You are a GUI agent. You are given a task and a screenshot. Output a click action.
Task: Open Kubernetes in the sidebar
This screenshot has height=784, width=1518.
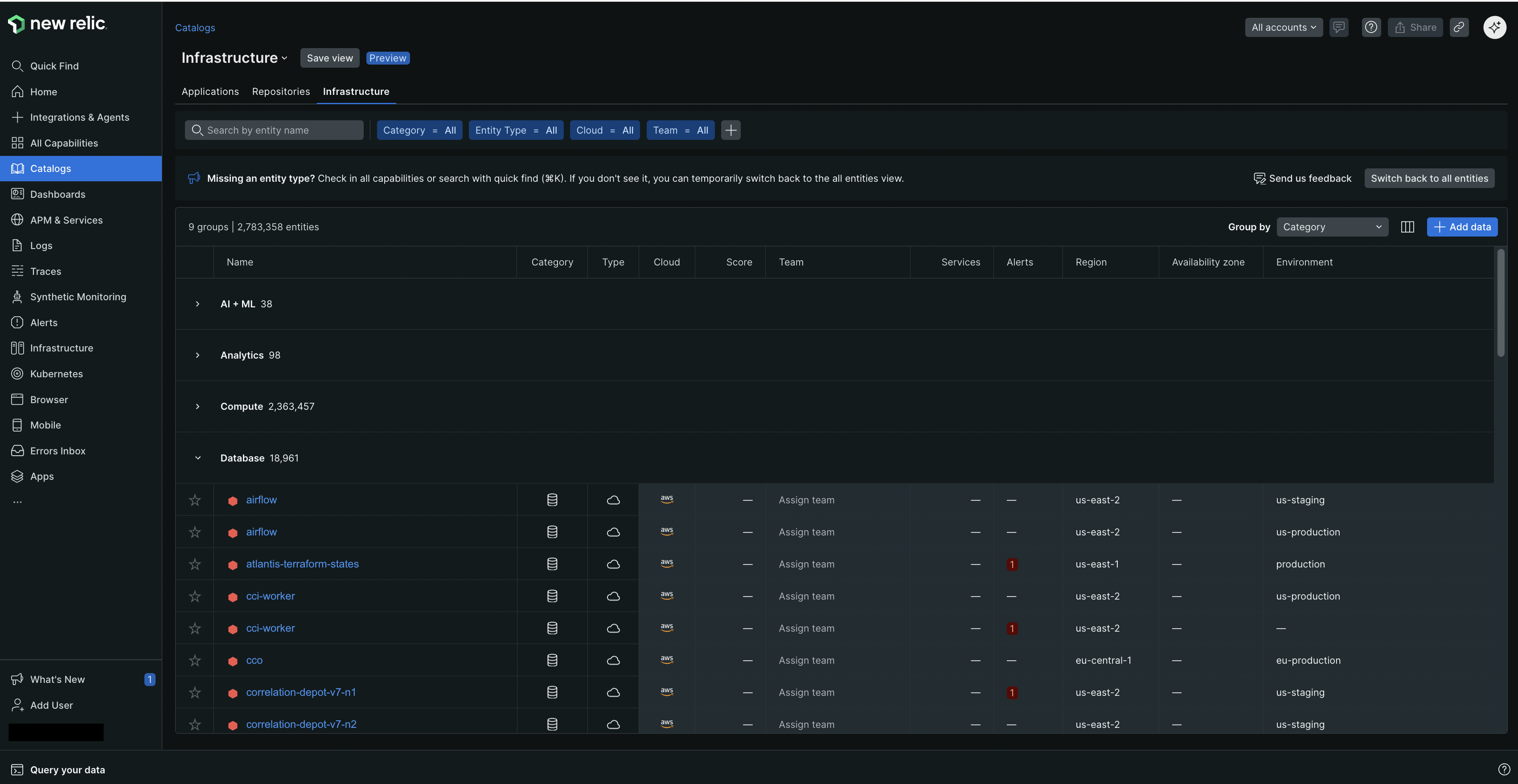click(x=56, y=373)
